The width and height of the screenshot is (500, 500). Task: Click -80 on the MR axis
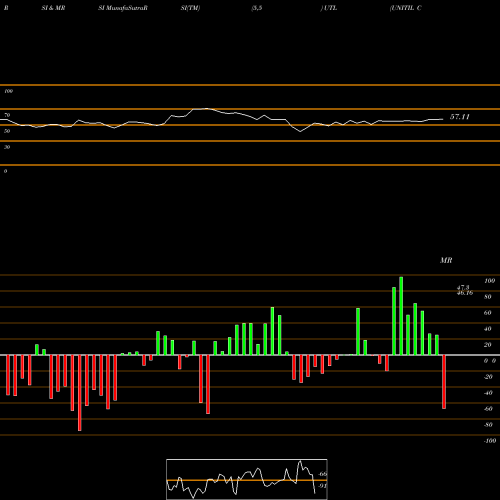[x=488, y=425]
